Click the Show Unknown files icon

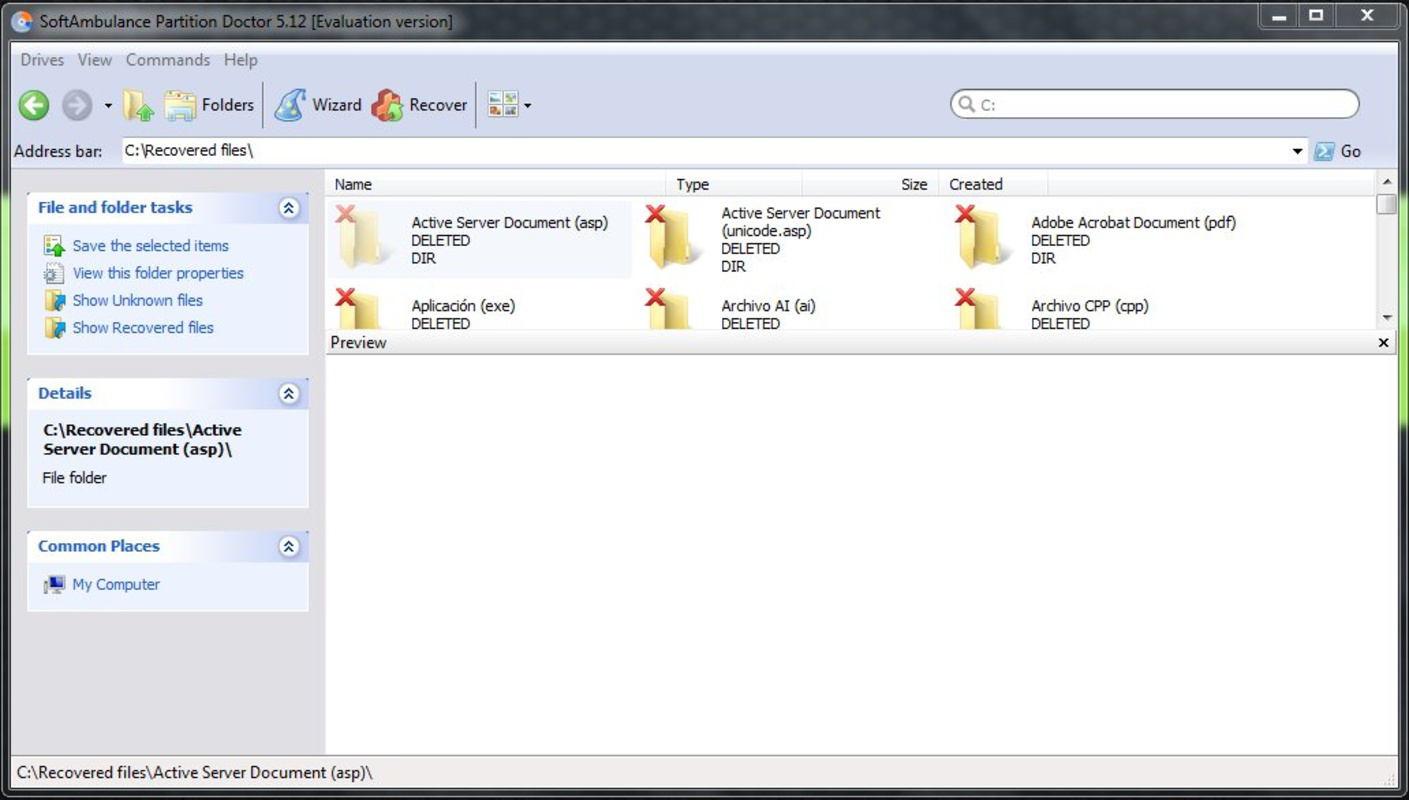tap(54, 301)
